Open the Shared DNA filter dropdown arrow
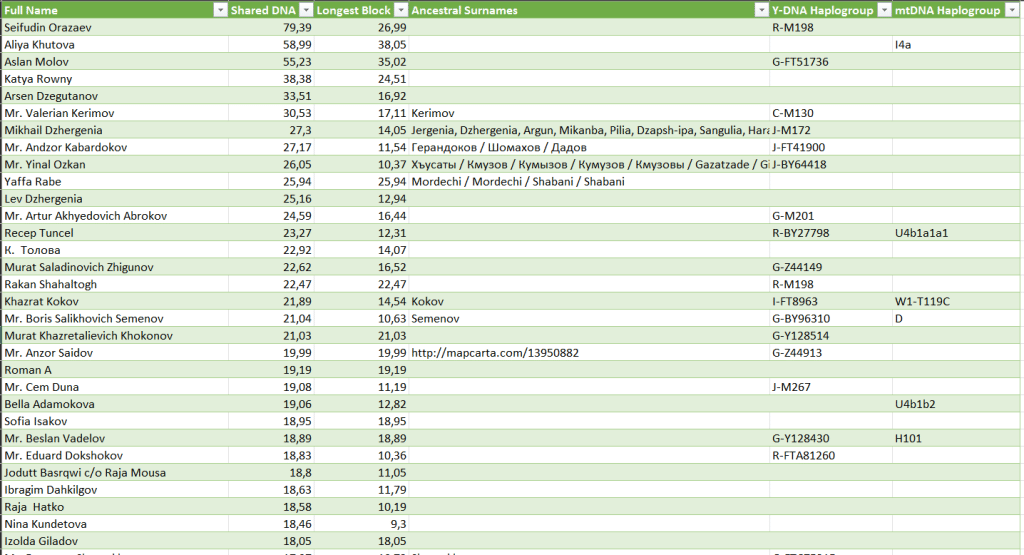The width and height of the screenshot is (1024, 555). 302,10
